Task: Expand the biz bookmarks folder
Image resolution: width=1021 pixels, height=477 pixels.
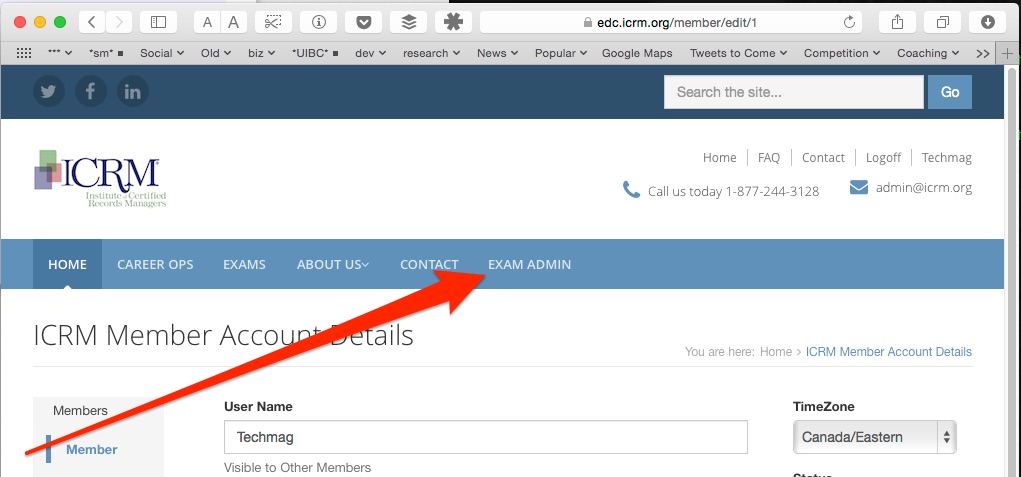Action: pos(261,53)
